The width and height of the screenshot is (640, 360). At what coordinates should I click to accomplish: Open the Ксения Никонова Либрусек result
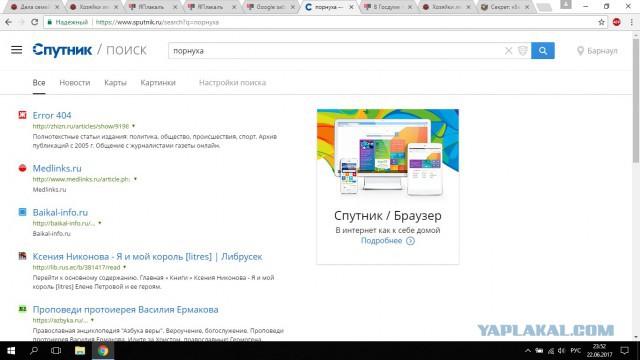pos(147,257)
